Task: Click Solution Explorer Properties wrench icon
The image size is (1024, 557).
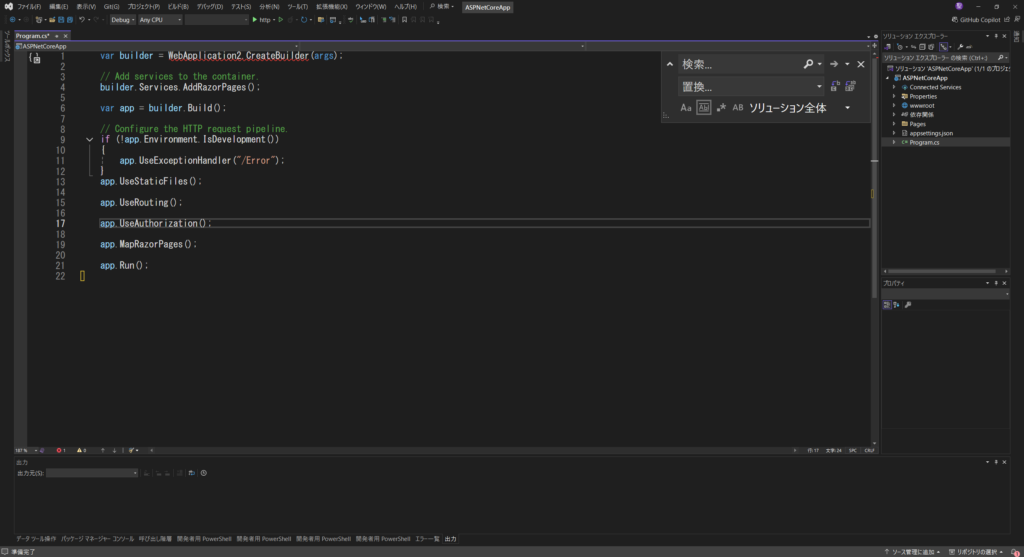Action: pyautogui.click(x=960, y=47)
